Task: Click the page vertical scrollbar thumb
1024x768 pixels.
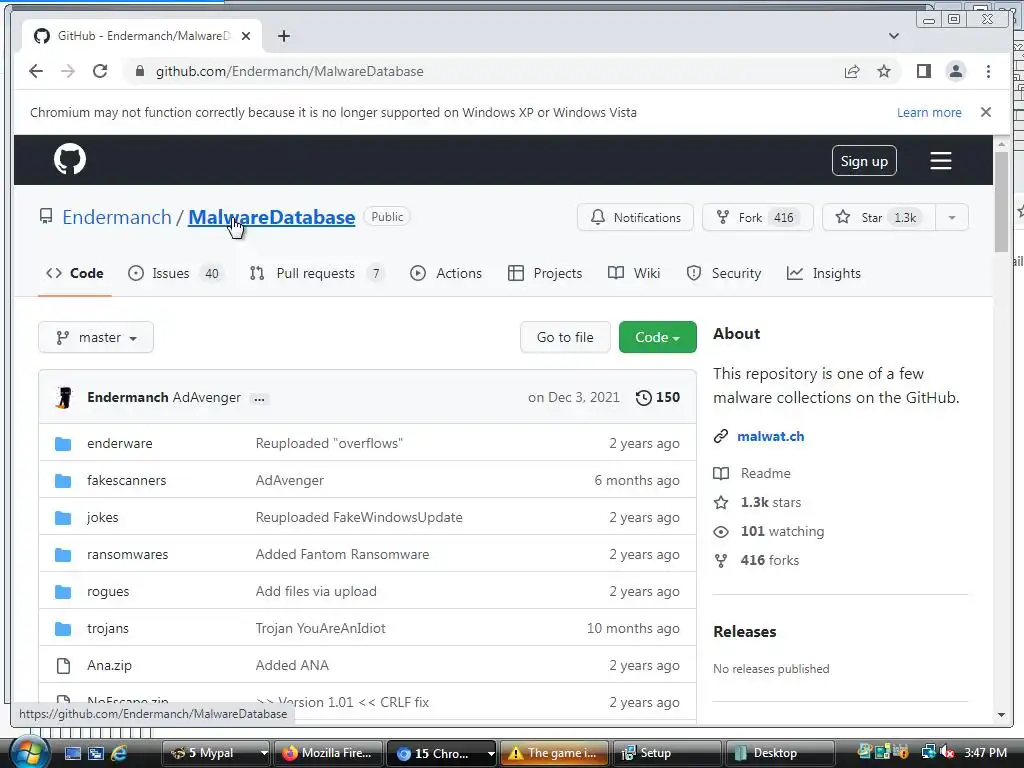Action: (1001, 201)
